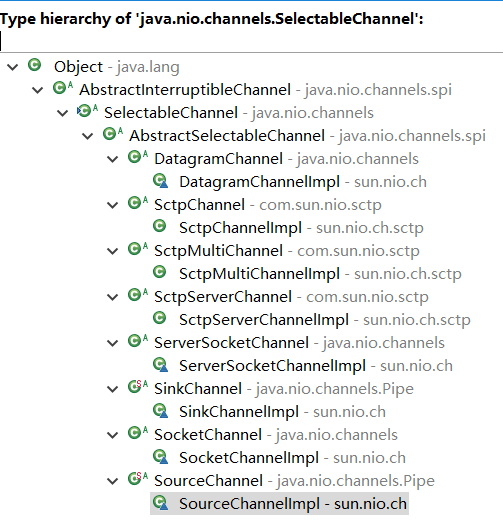The height and width of the screenshot is (532, 503).
Task: Select 'Object - java.lang' row
Action: point(116,67)
